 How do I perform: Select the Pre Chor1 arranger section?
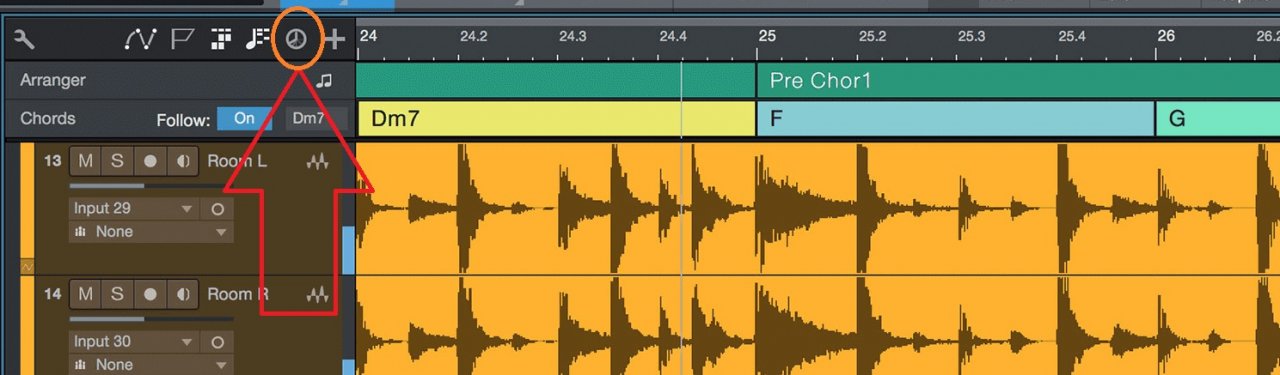1018,81
